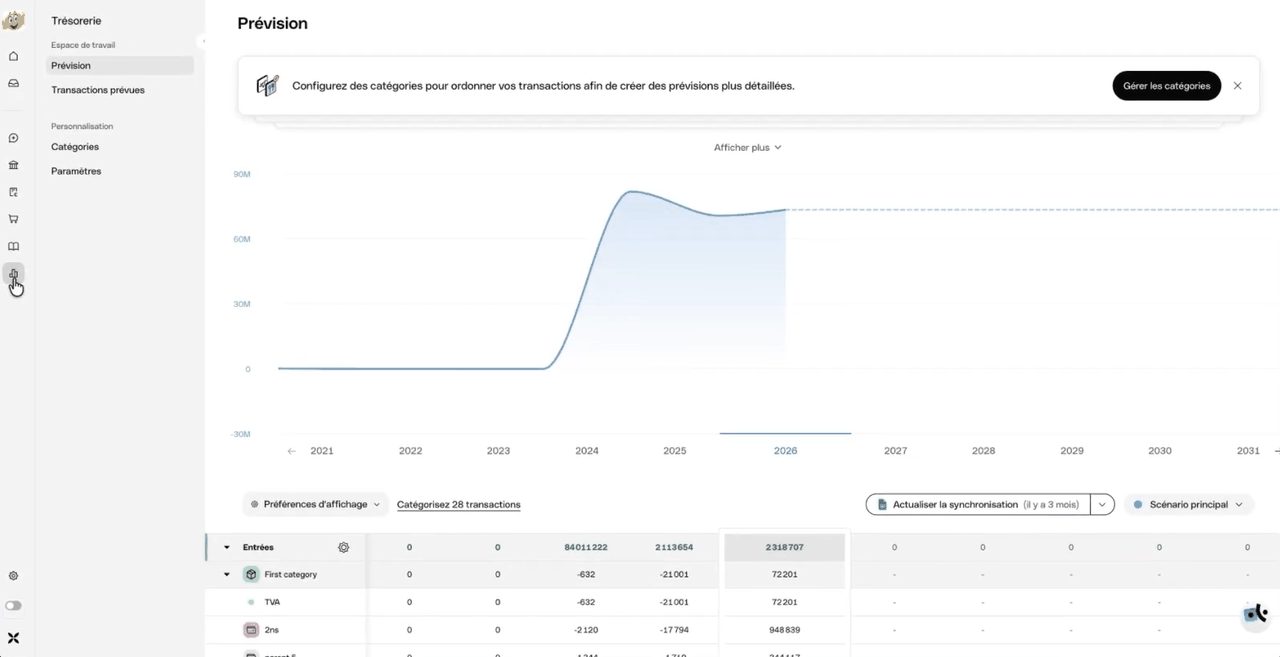This screenshot has height=657, width=1280.
Task: Open Catégories in the sidebar
Action: [x=75, y=147]
